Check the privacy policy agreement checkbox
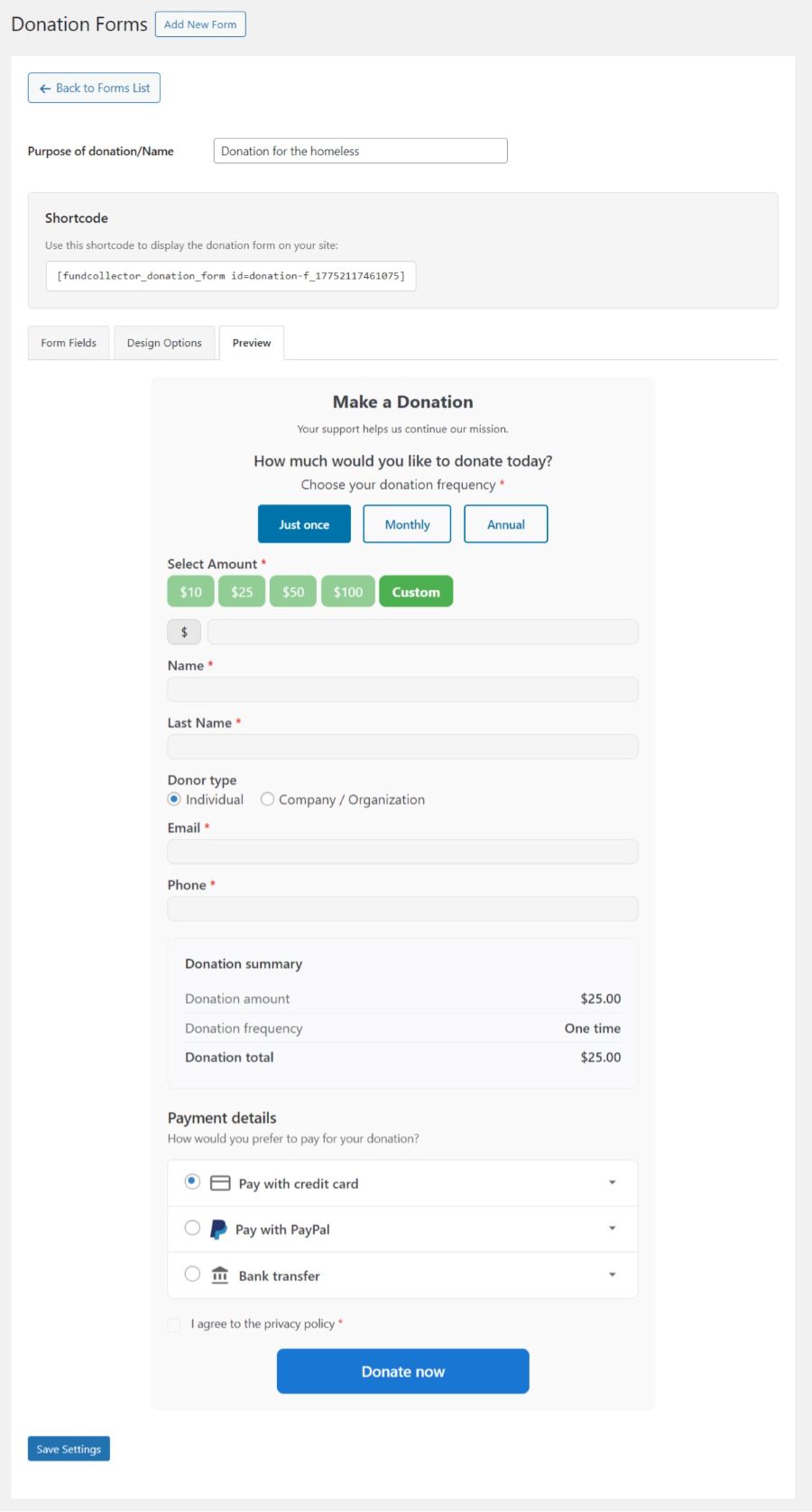 (173, 1324)
